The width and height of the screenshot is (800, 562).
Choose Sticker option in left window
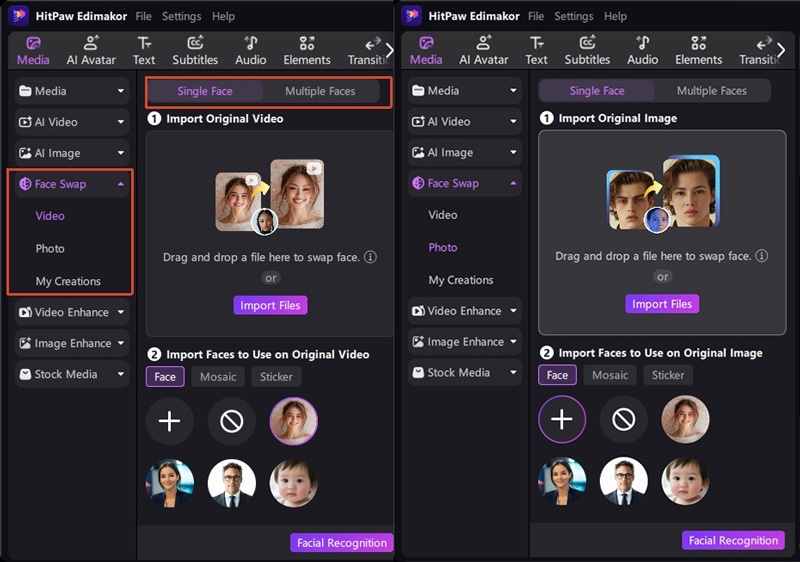276,377
